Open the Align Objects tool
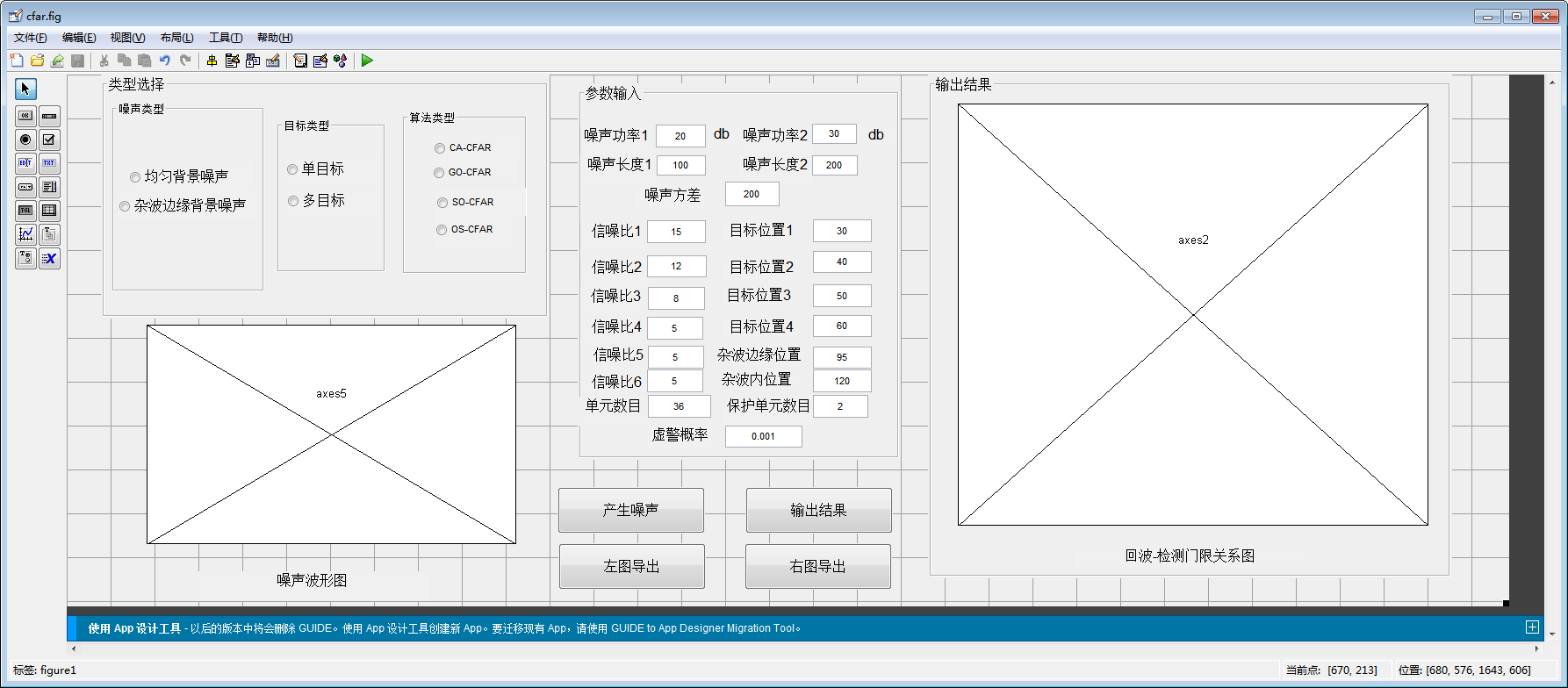Screen dimensions: 1568x688 coord(212,61)
